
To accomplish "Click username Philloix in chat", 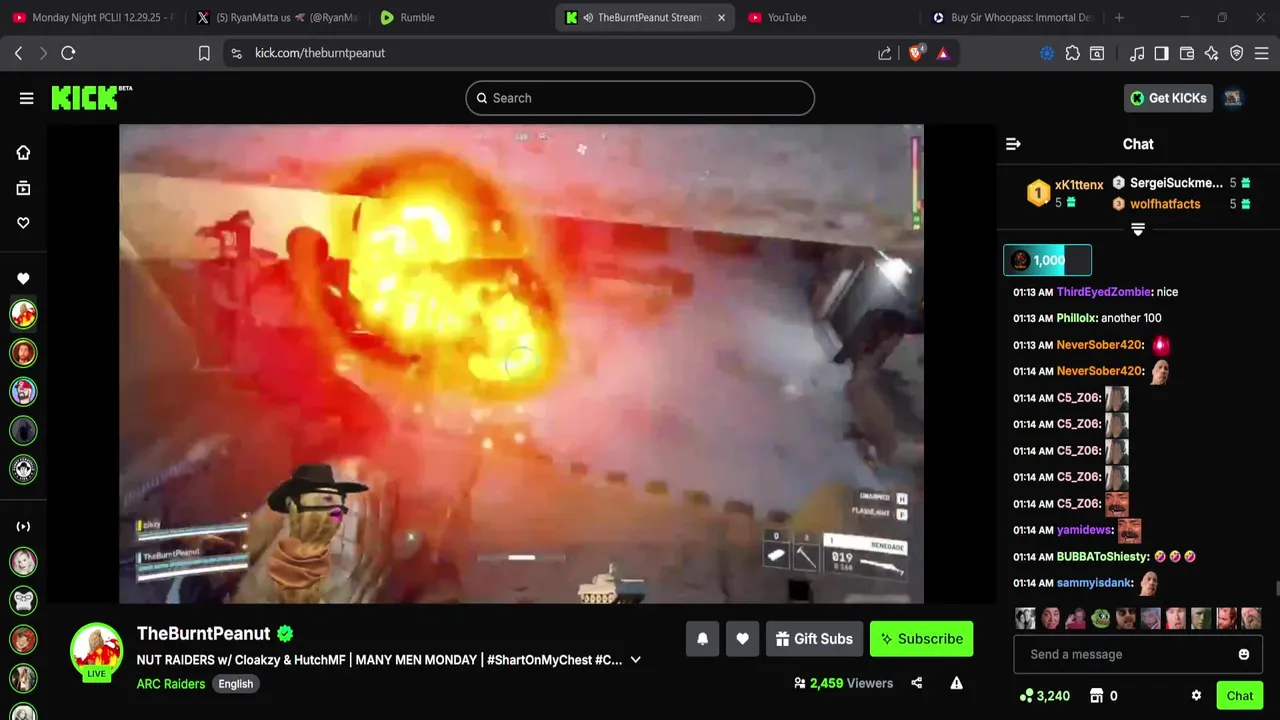I will [x=1076, y=318].
